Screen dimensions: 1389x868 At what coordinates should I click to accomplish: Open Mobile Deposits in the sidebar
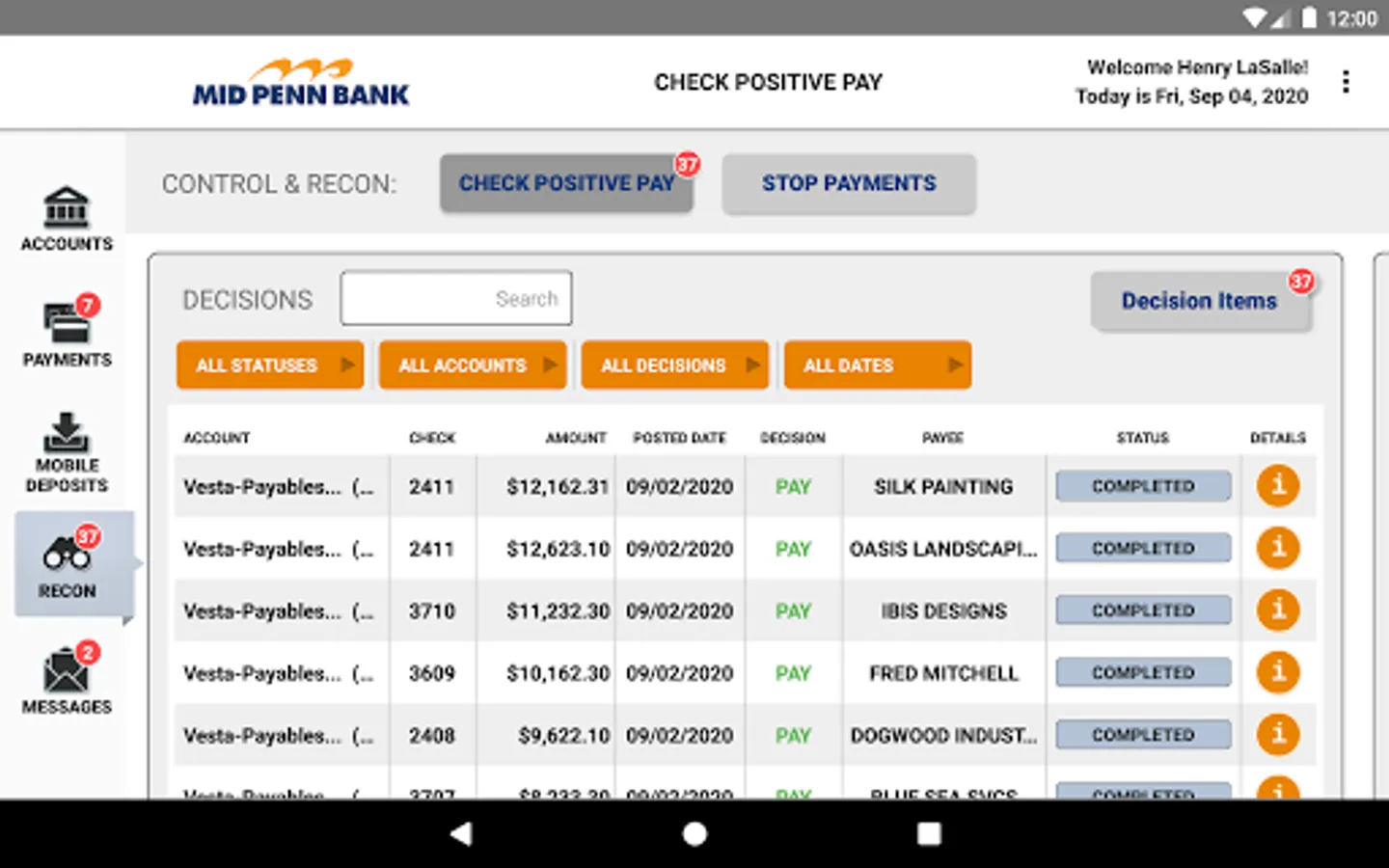67,453
